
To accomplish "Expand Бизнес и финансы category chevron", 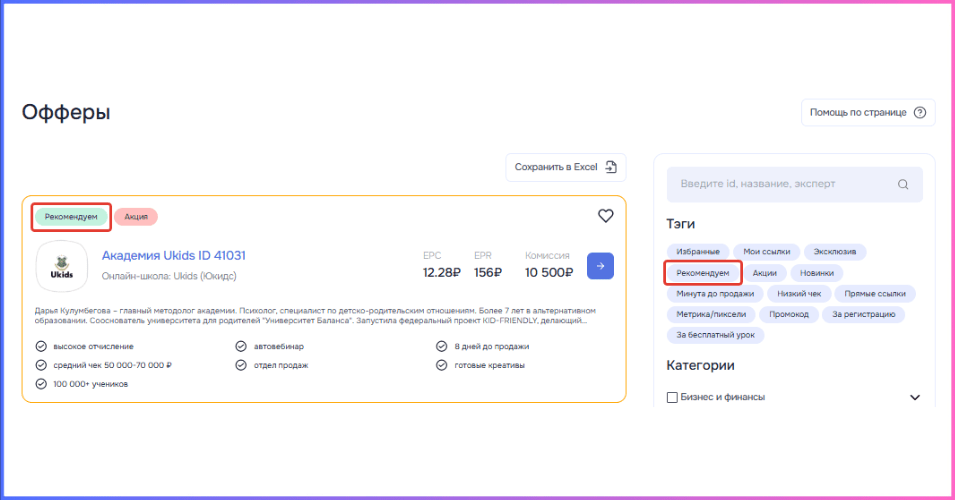I will coord(914,397).
